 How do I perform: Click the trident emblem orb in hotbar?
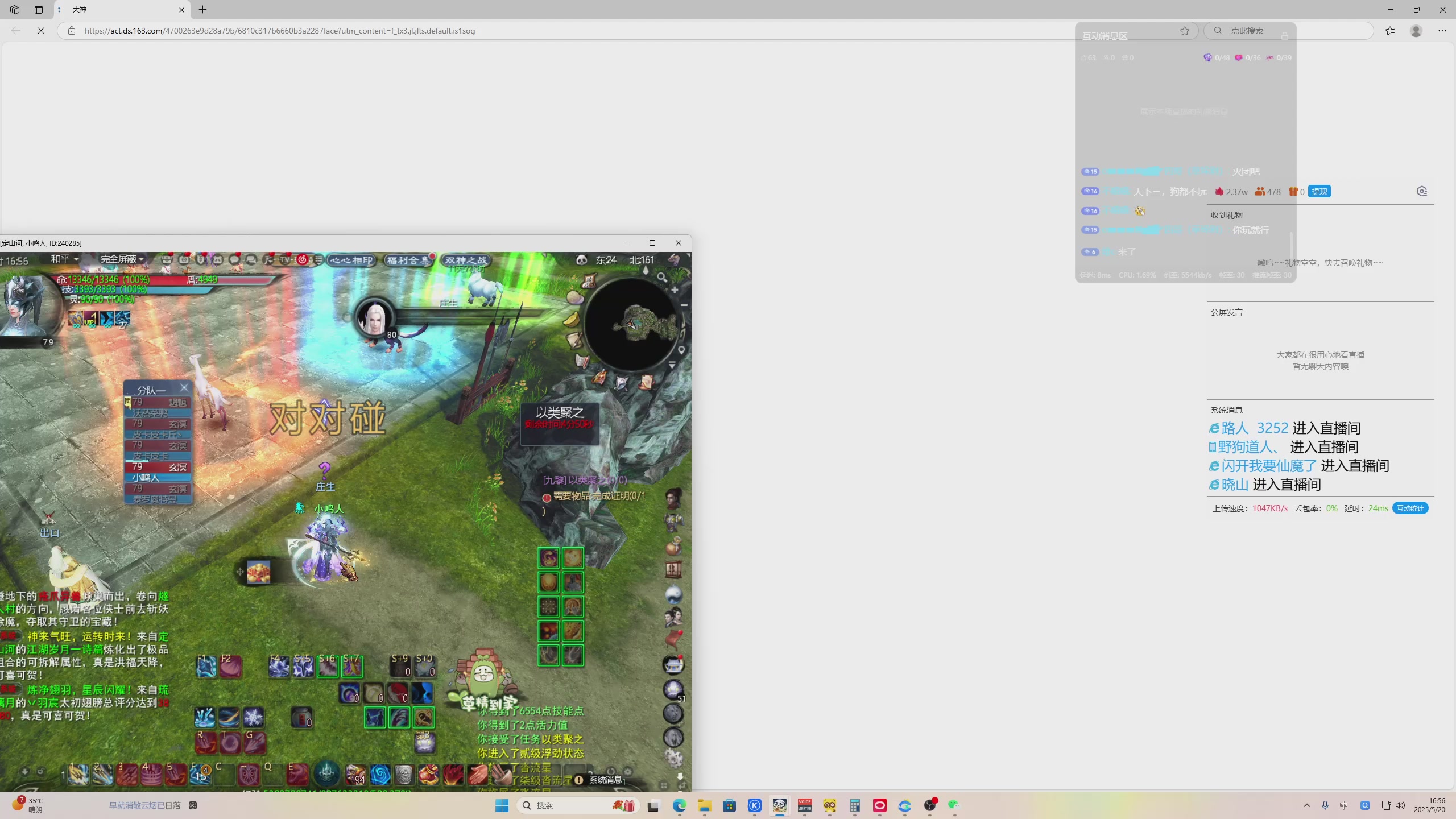click(x=327, y=773)
